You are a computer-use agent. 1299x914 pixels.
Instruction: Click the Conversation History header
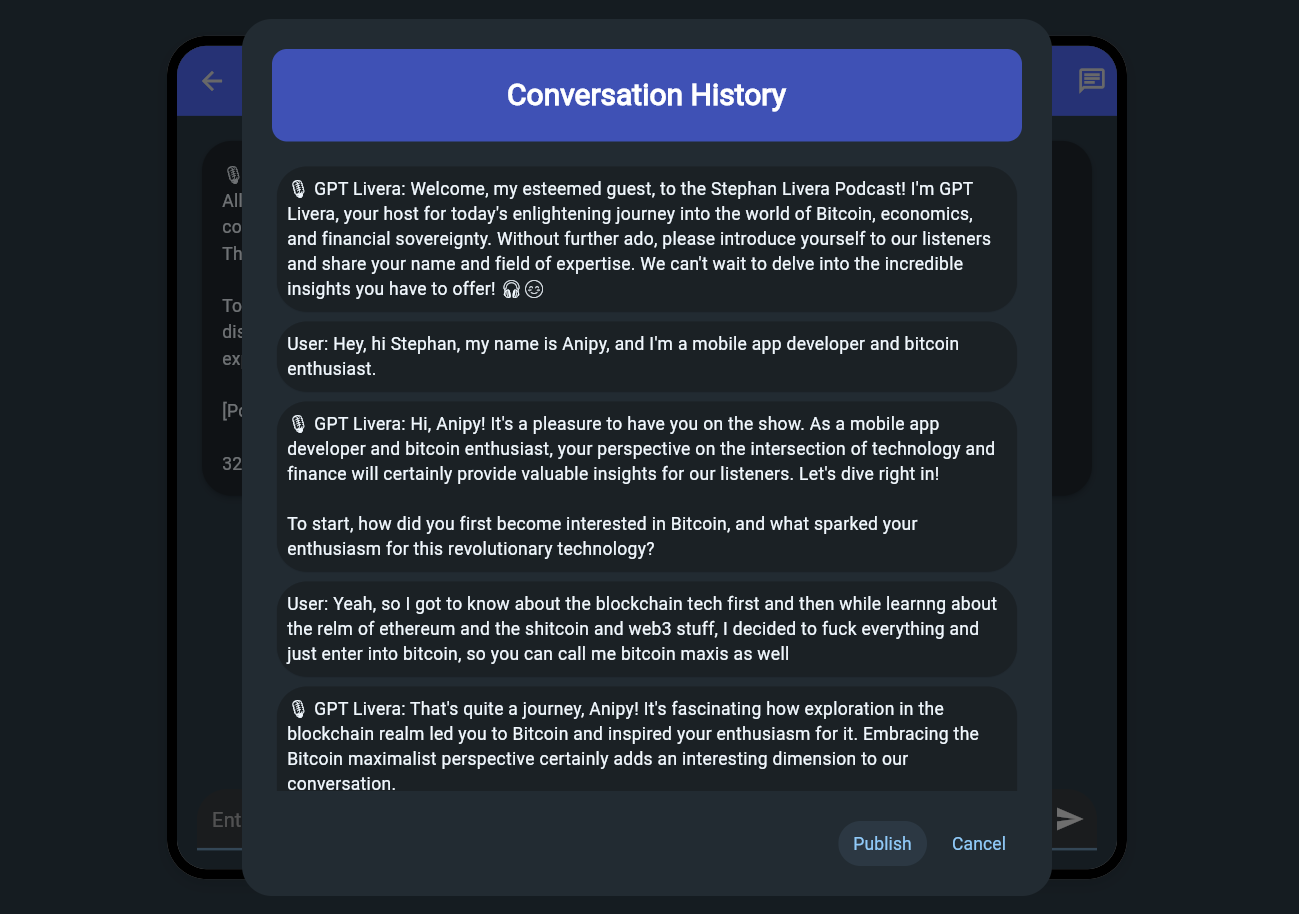pyautogui.click(x=646, y=95)
